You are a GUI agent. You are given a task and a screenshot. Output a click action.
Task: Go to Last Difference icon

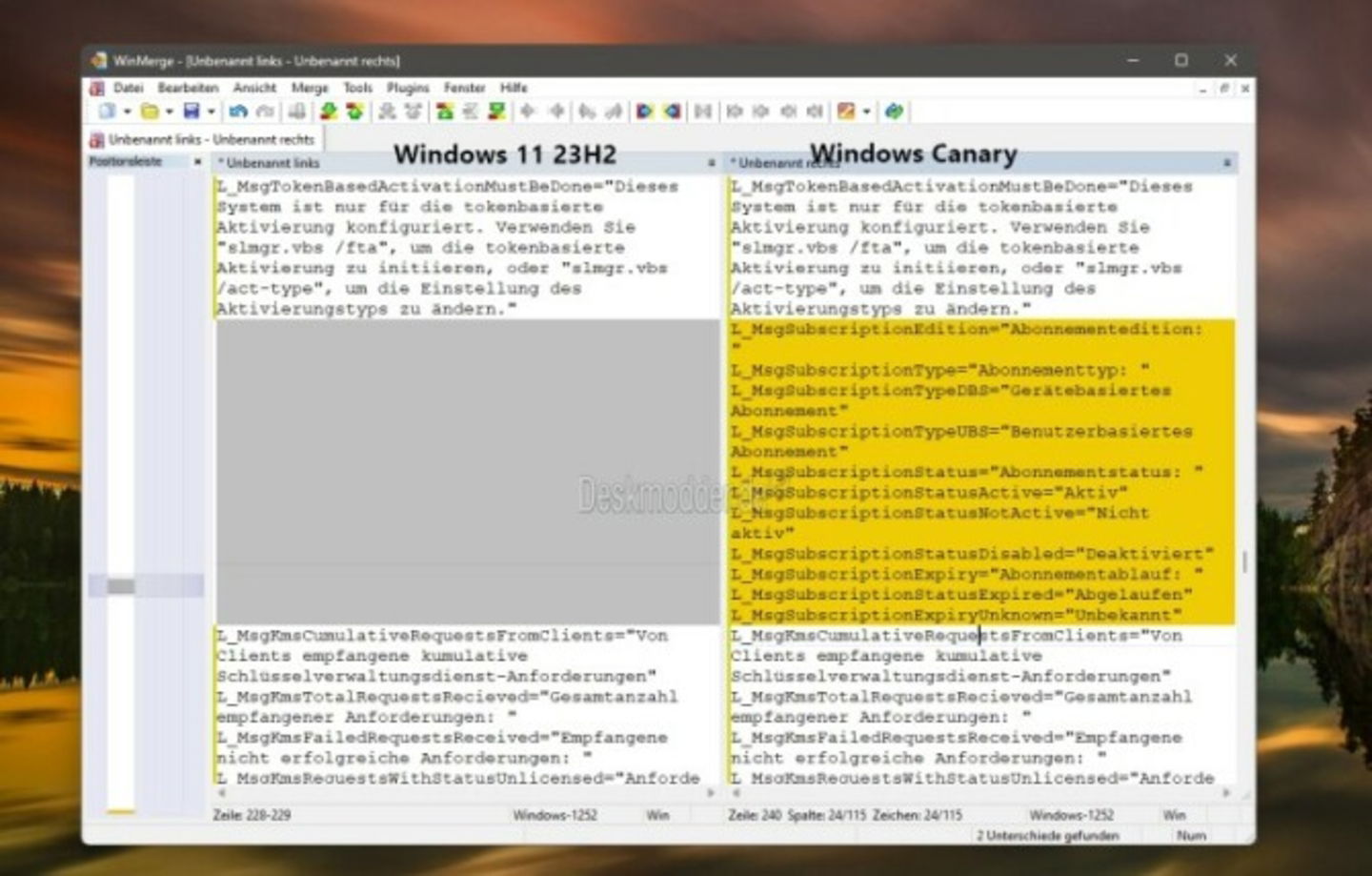click(x=496, y=112)
